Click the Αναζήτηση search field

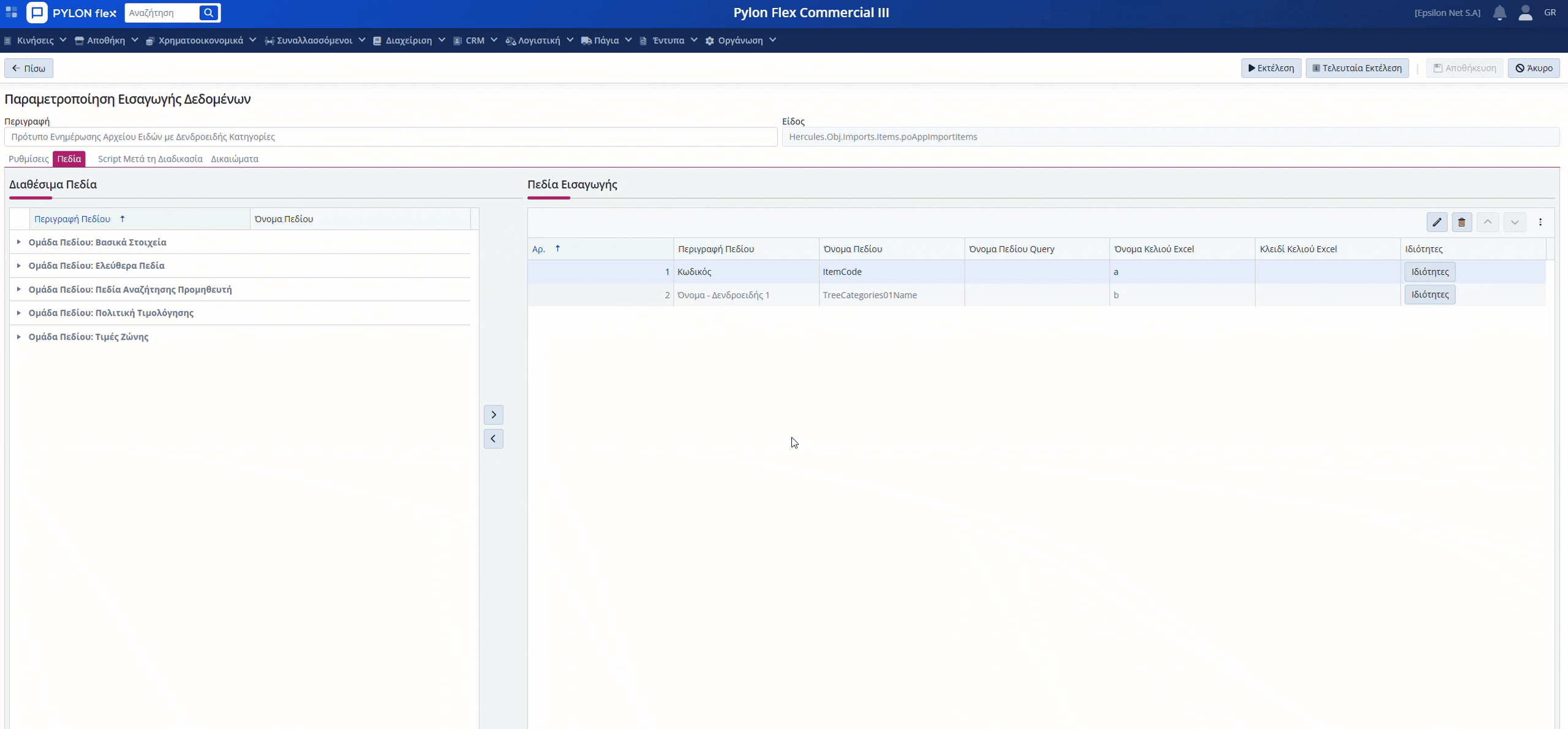pos(162,13)
